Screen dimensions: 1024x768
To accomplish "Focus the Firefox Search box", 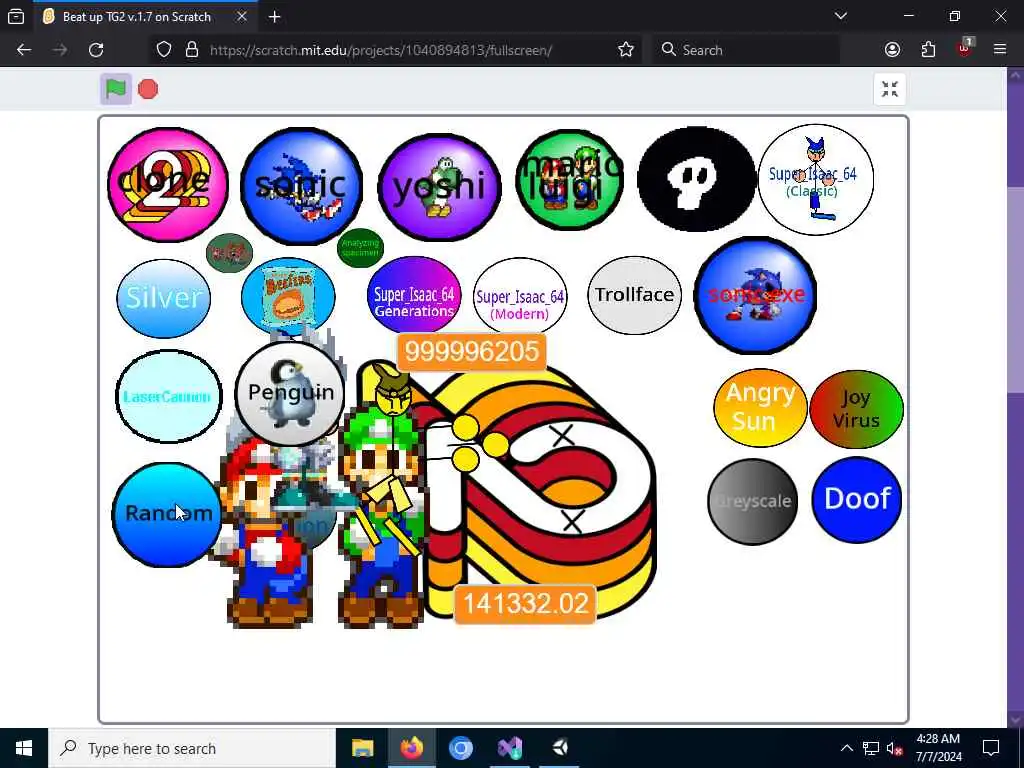I will (746, 50).
